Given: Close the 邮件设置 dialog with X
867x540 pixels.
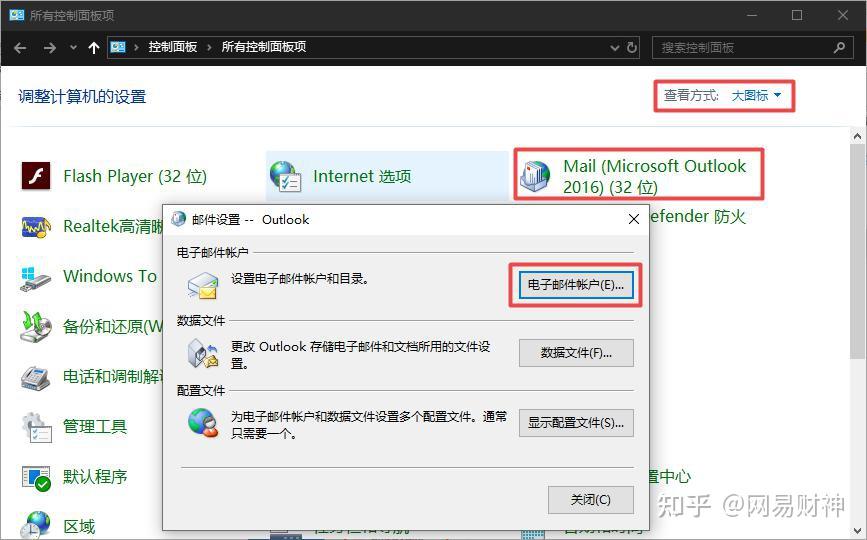Looking at the screenshot, I should pos(634,219).
